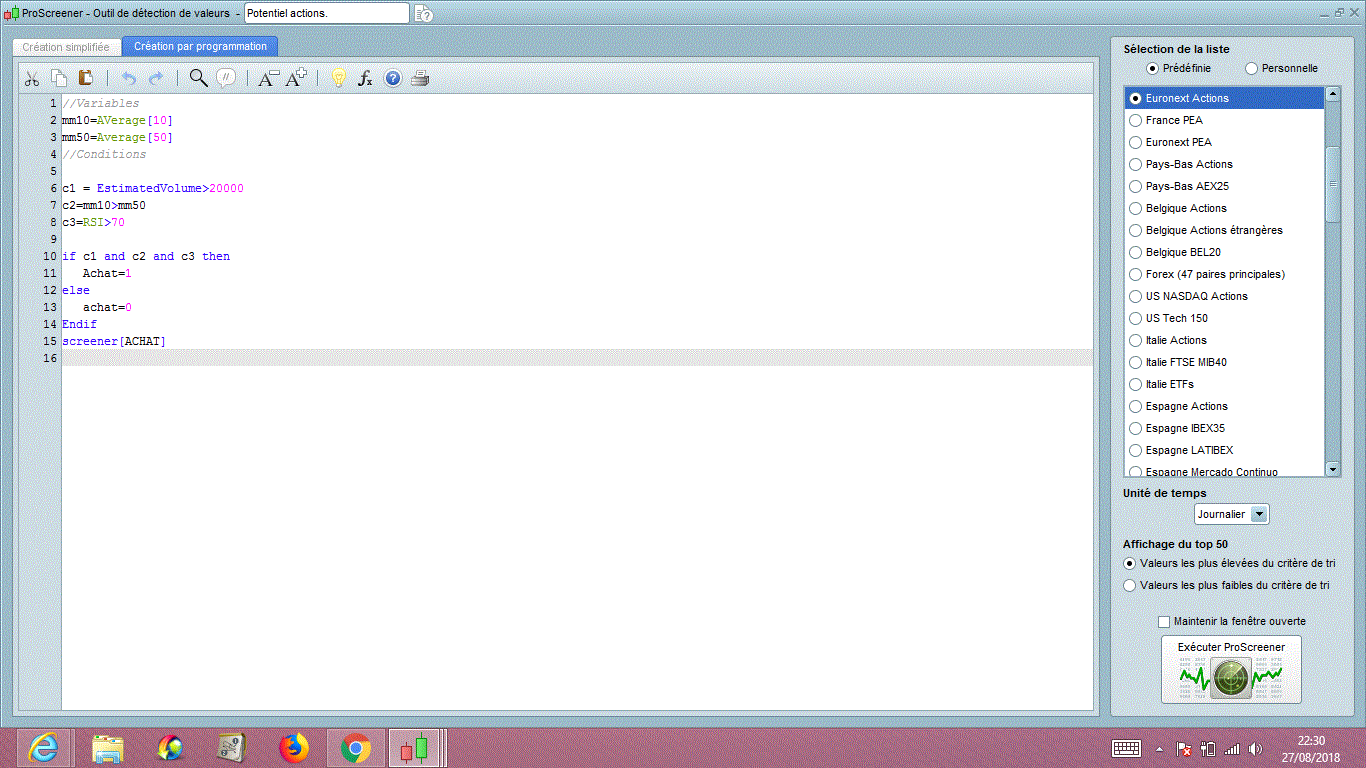The width and height of the screenshot is (1366, 768).
Task: Toggle comment on code with the // icon
Action: pyautogui.click(x=226, y=78)
